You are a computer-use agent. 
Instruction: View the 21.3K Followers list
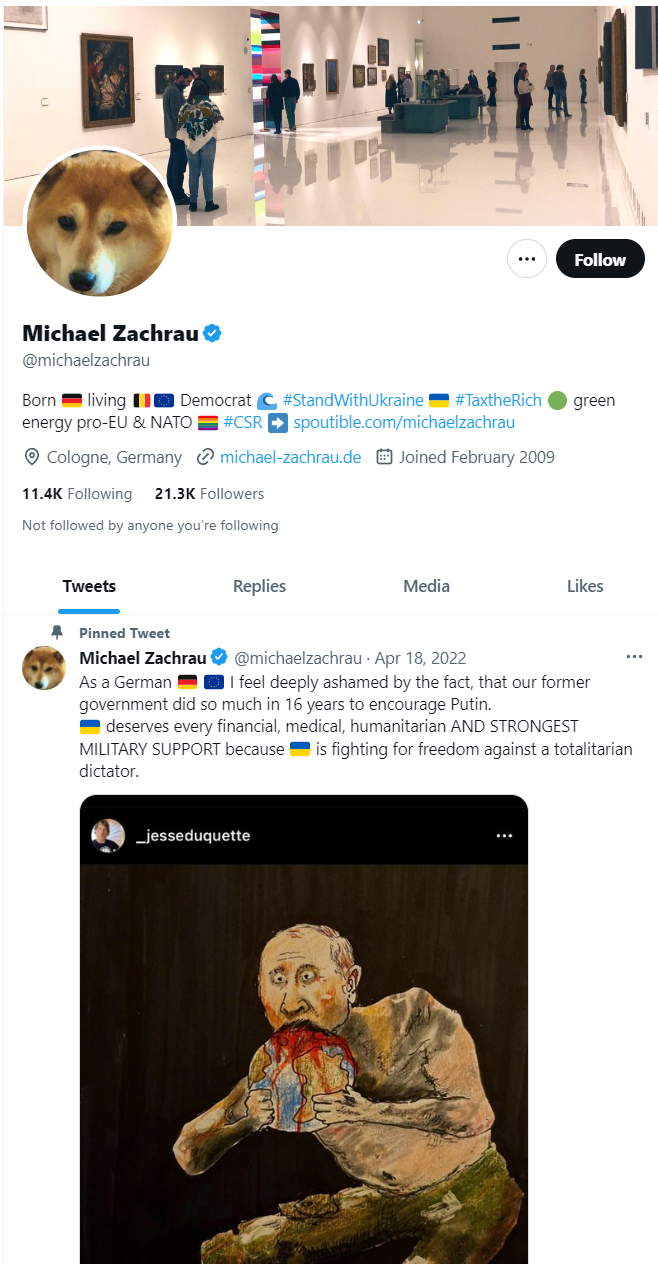coord(209,494)
